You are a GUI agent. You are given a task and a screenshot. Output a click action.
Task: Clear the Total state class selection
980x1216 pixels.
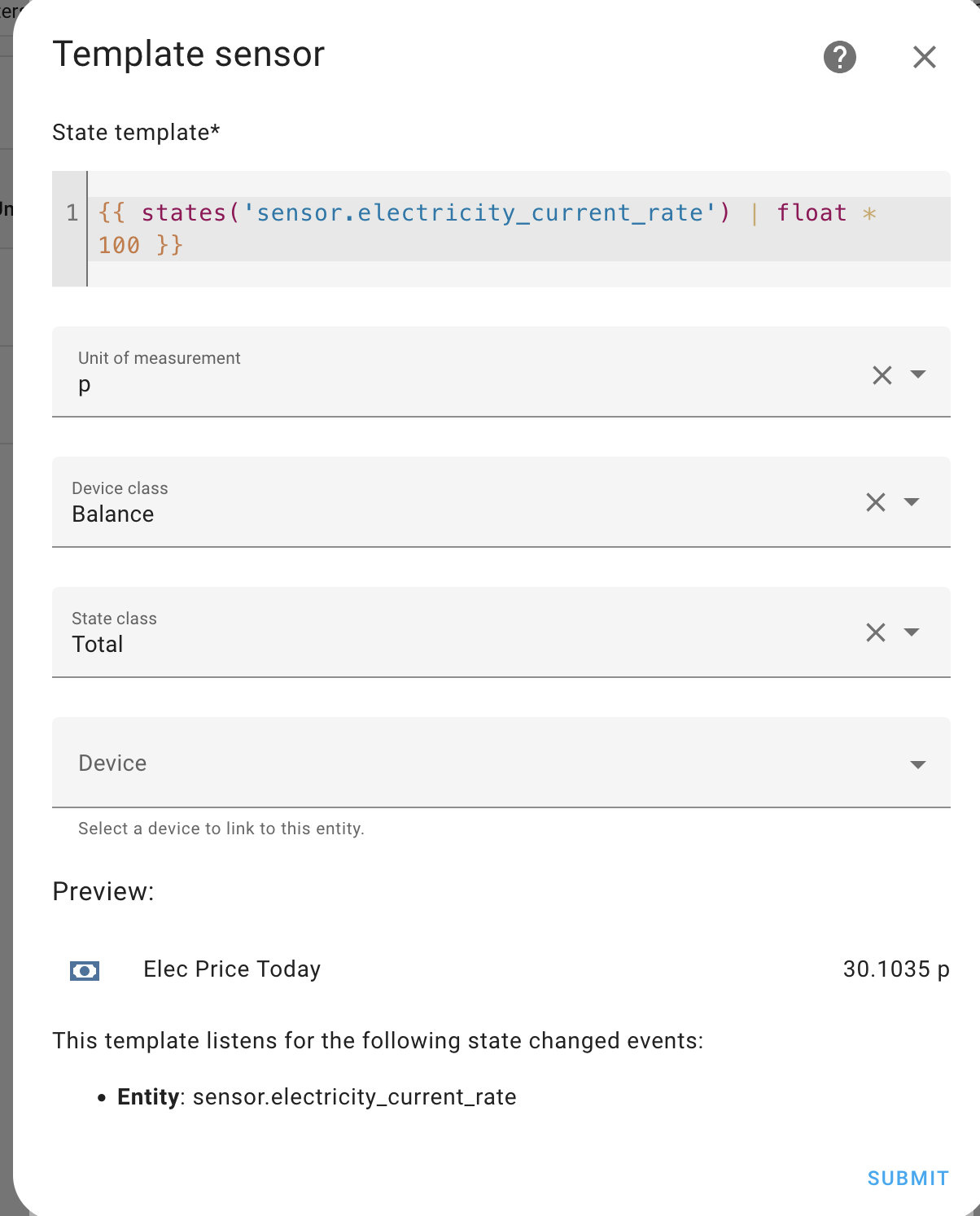pos(875,632)
